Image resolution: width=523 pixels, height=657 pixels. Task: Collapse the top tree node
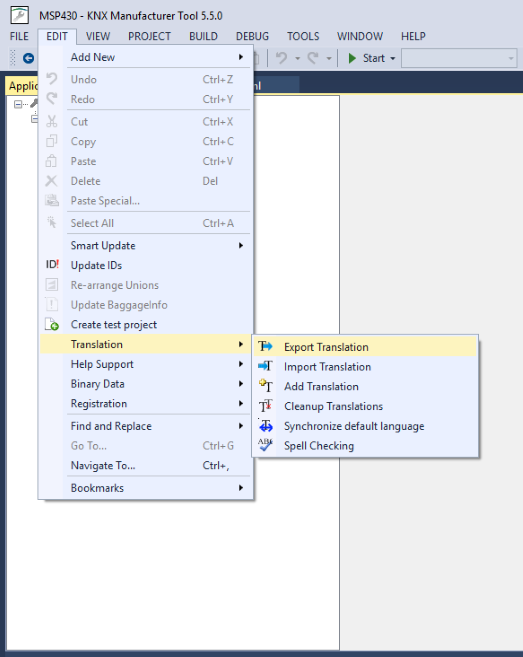coord(18,104)
